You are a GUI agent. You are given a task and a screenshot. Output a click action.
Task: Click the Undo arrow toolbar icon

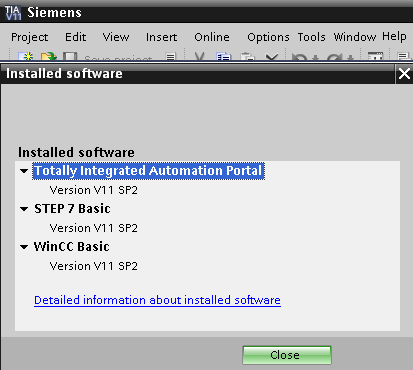tap(300, 57)
